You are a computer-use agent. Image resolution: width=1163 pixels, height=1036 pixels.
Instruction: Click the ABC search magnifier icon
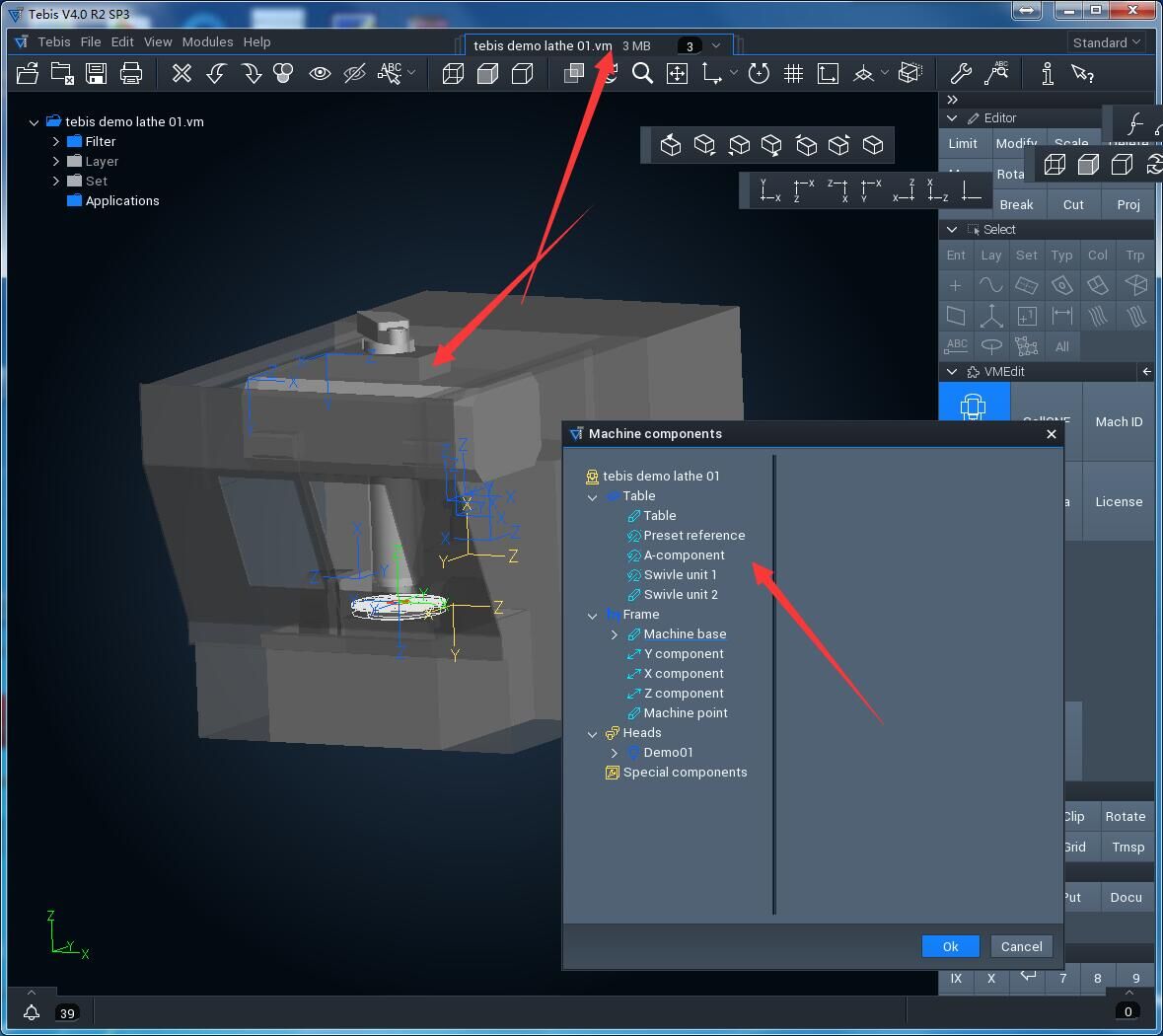[x=996, y=72]
